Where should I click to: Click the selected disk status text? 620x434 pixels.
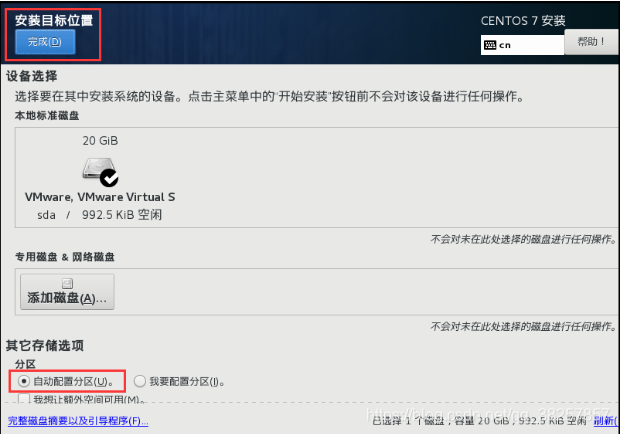(480, 421)
